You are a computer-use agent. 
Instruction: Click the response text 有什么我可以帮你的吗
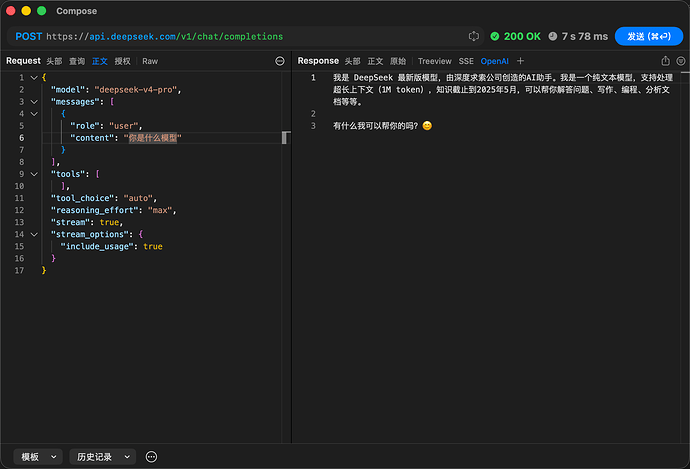375,126
